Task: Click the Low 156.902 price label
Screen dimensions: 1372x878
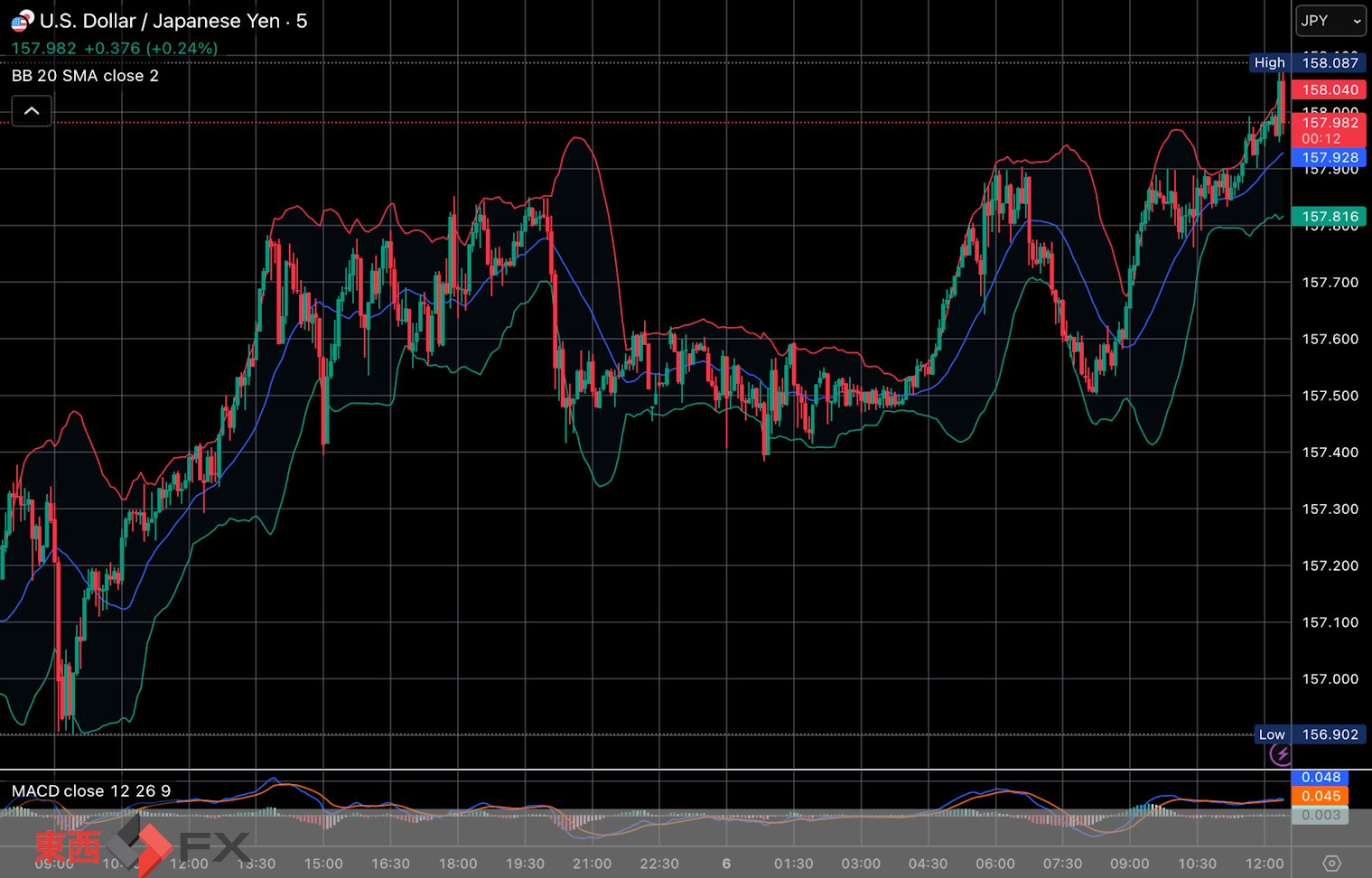Action: coord(1308,734)
